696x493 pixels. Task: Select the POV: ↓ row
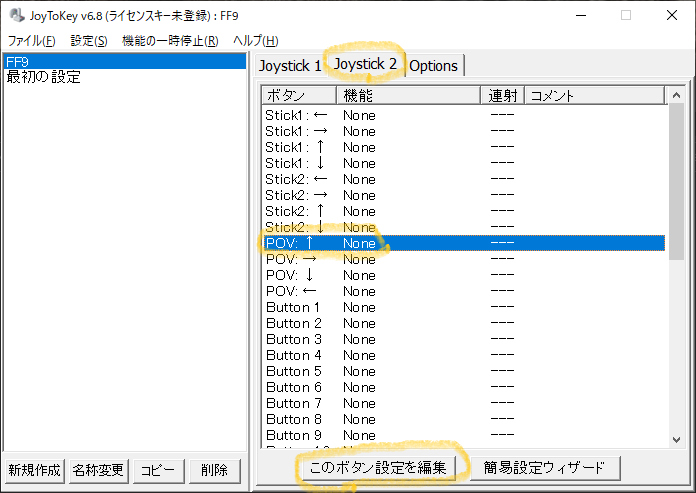pos(465,275)
